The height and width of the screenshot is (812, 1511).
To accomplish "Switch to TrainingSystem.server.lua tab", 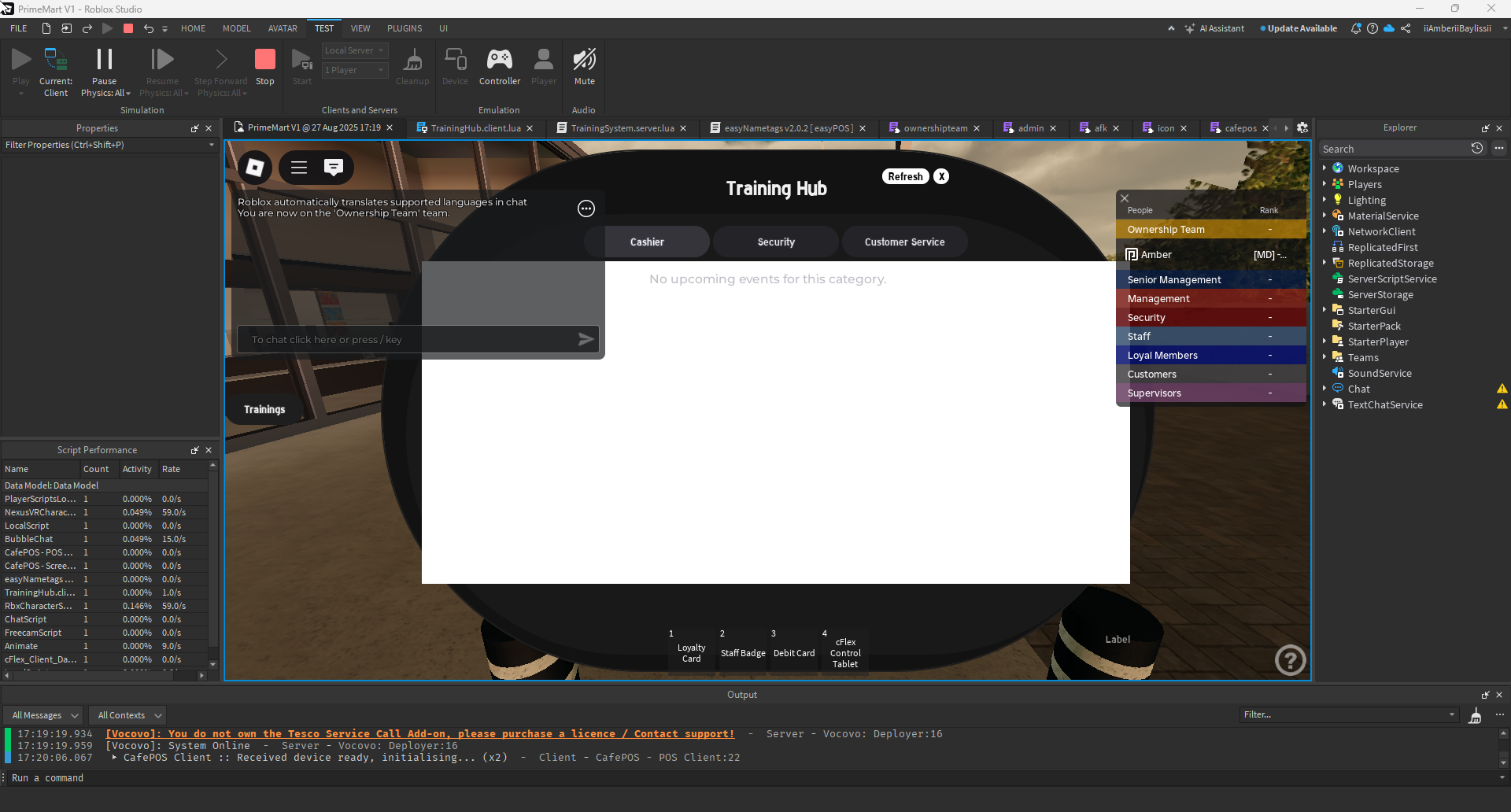I will (x=622, y=128).
